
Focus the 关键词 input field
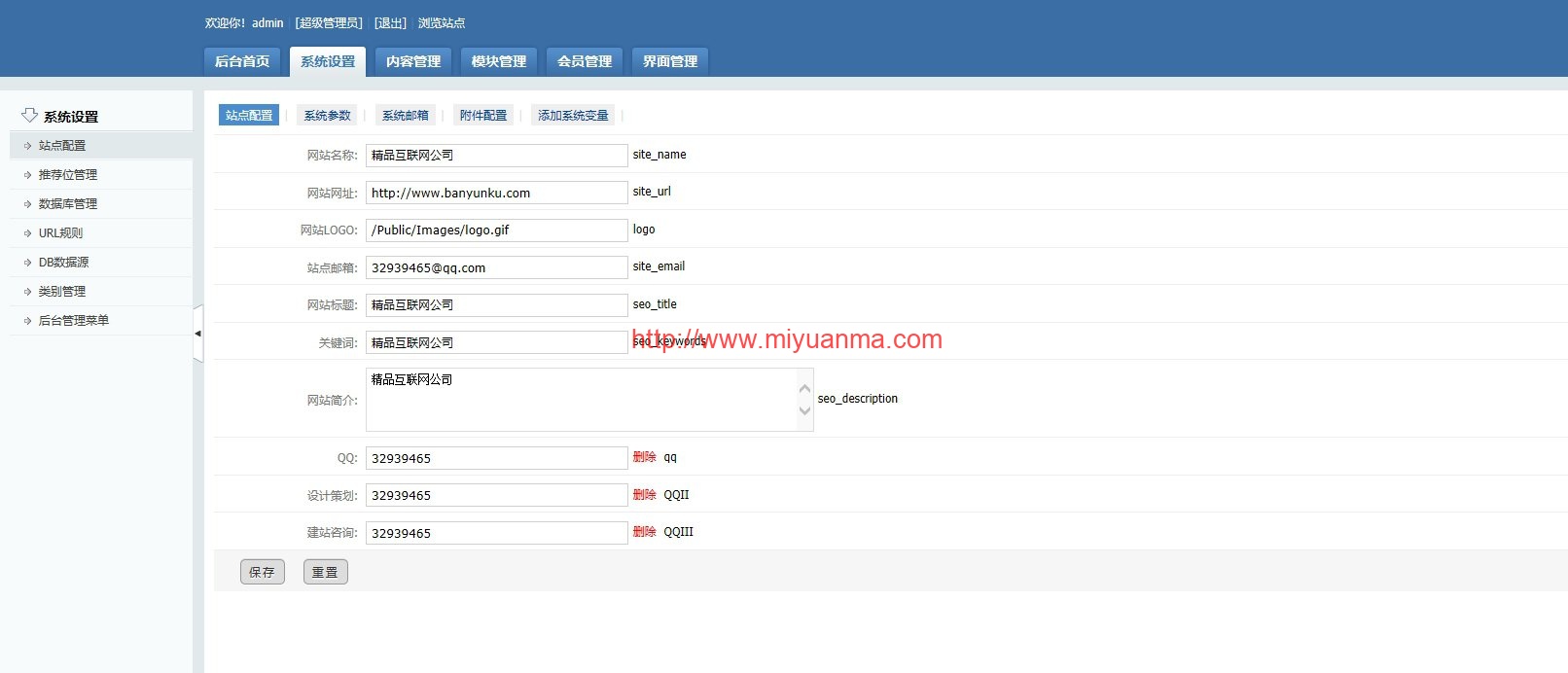tap(496, 342)
